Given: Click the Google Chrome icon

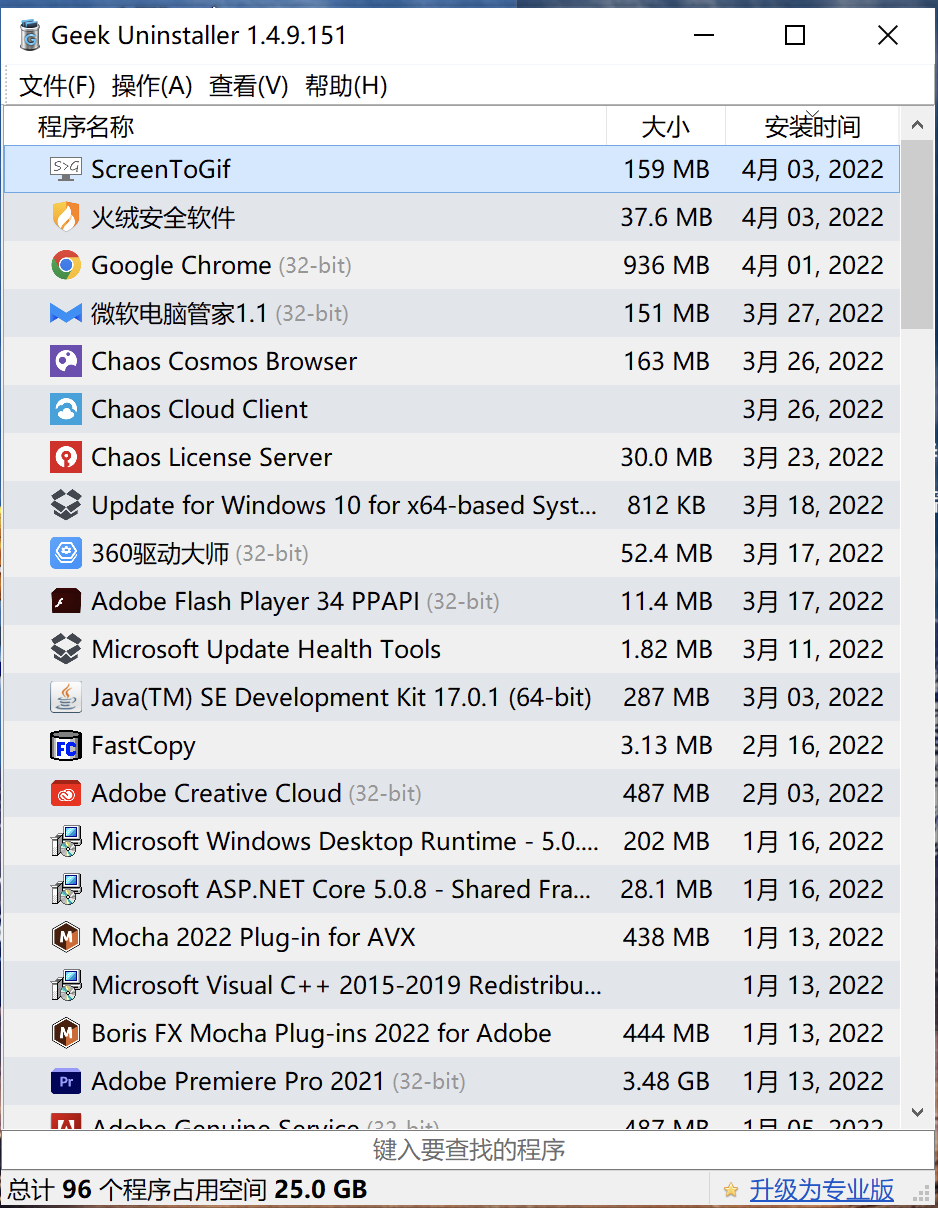Looking at the screenshot, I should [66, 265].
